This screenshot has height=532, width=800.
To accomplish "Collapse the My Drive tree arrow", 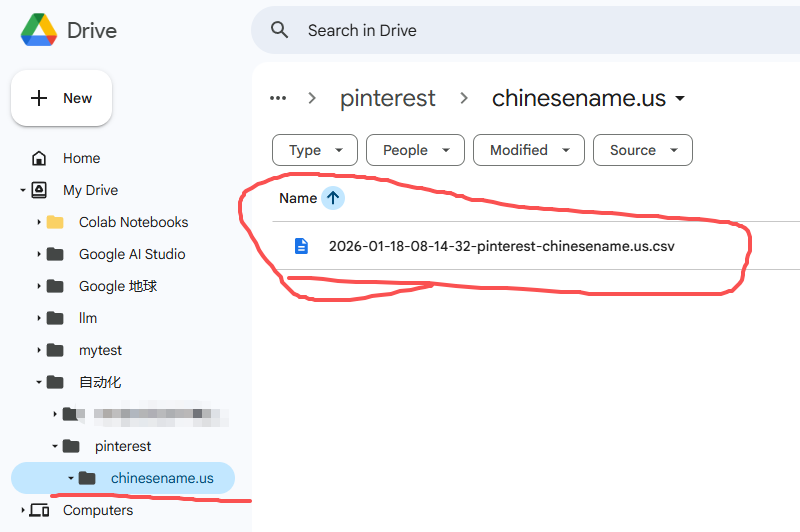I will click(22, 190).
